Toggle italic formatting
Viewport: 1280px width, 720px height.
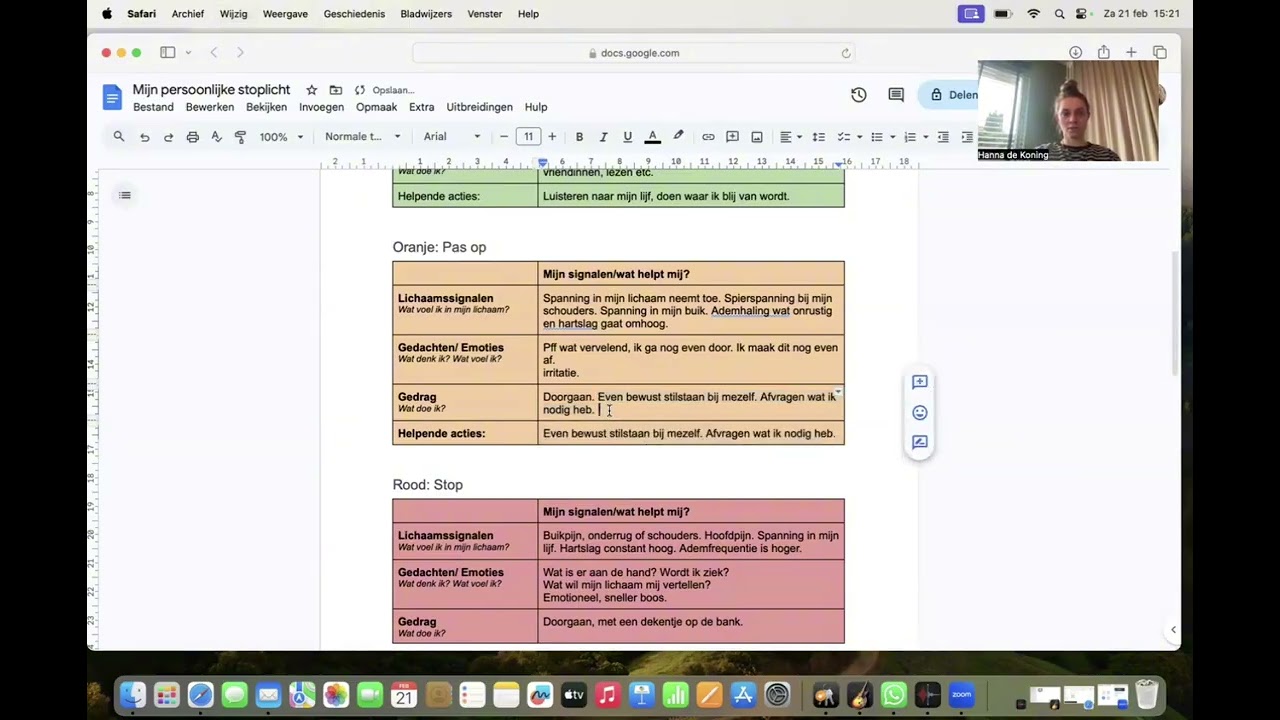tap(603, 137)
